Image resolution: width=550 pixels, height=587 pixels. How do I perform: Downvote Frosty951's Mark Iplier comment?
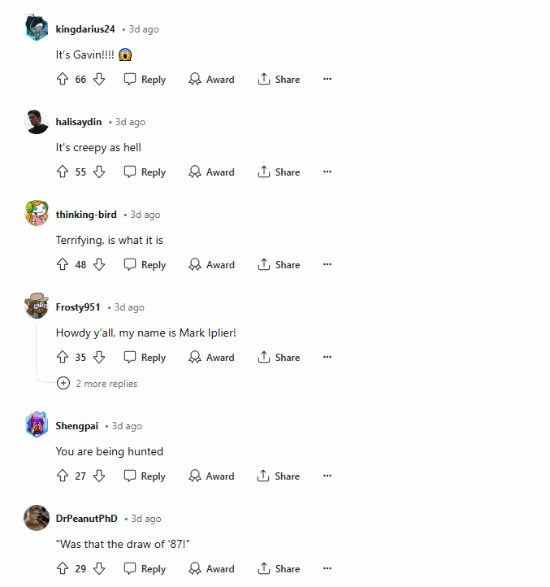[99, 357]
